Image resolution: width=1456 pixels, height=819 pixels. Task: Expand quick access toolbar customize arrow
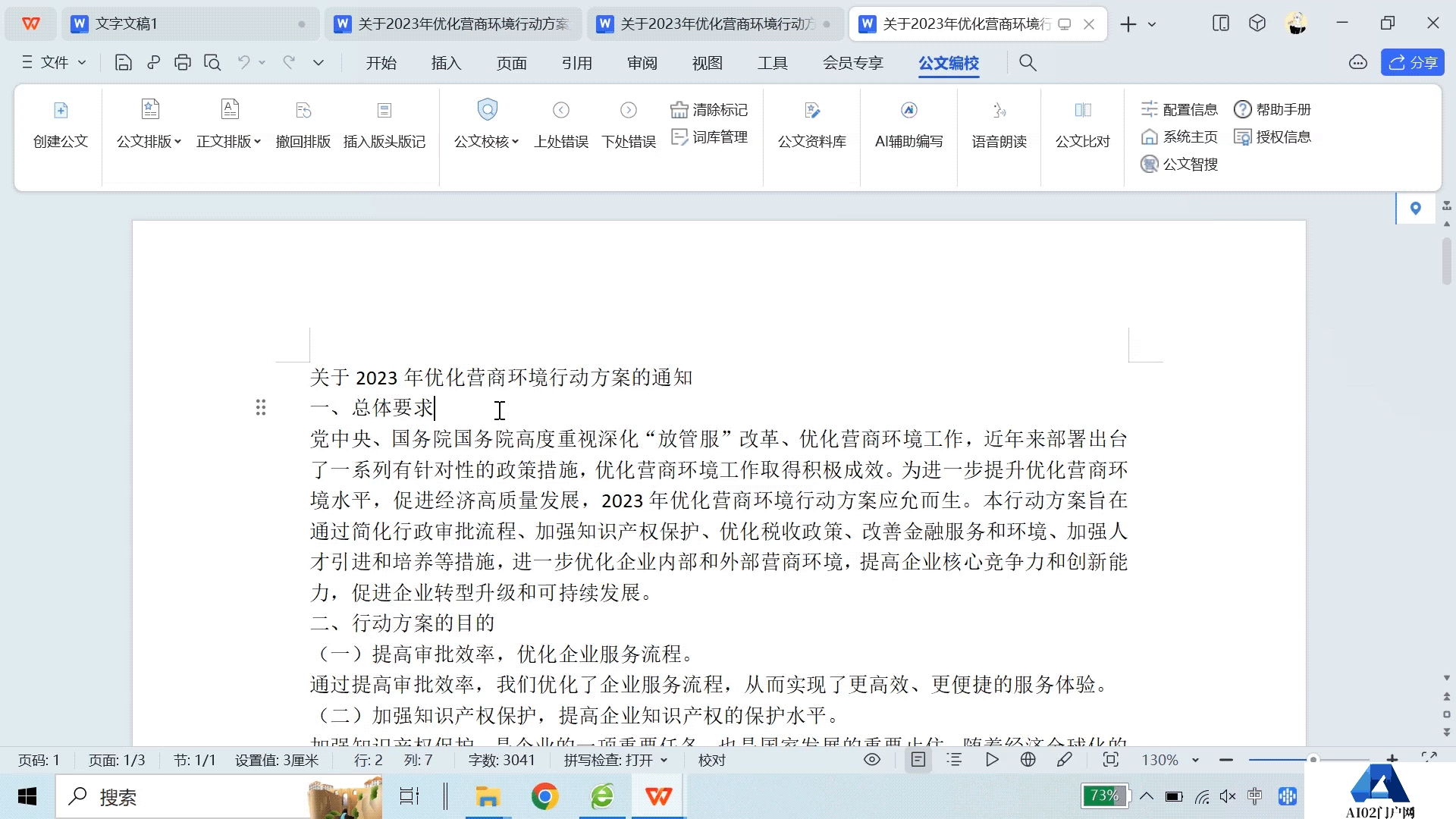click(x=318, y=63)
